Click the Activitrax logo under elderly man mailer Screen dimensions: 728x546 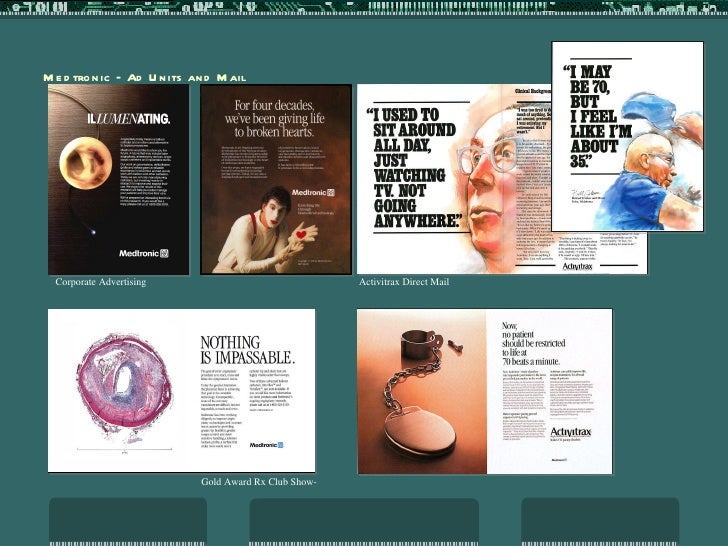tap(578, 266)
